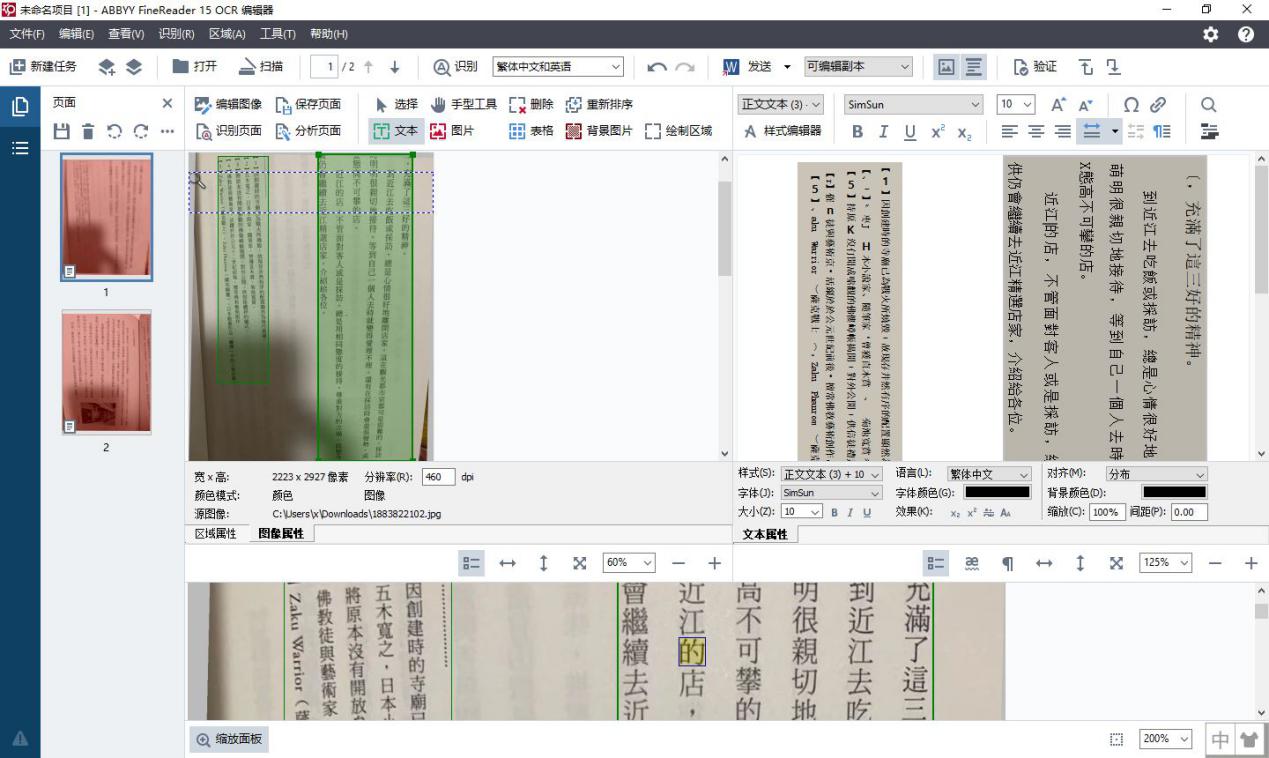This screenshot has height=758, width=1269.
Task: Apply superscript formatting in text toolbar
Action: (937, 131)
